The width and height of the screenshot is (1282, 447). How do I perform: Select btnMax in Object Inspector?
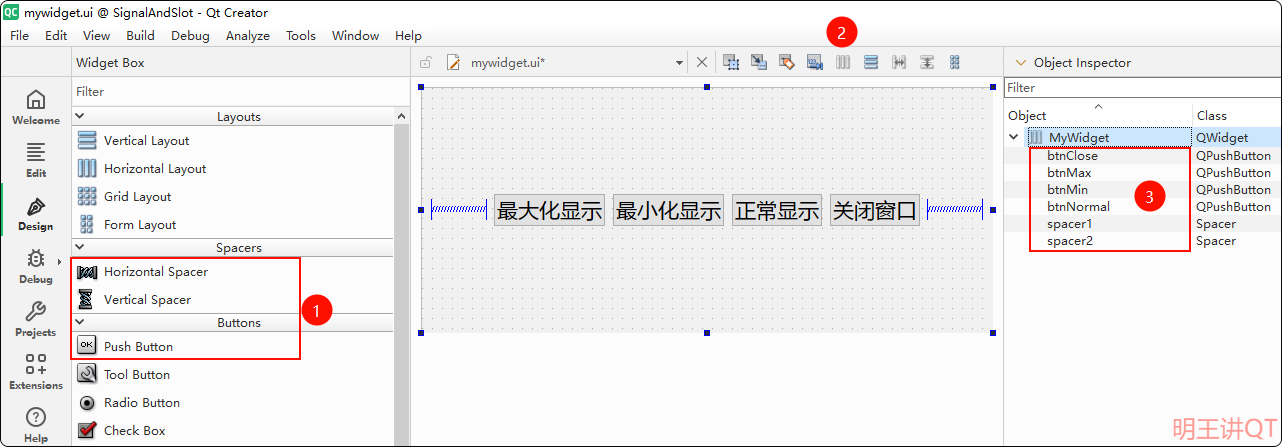[1069, 173]
